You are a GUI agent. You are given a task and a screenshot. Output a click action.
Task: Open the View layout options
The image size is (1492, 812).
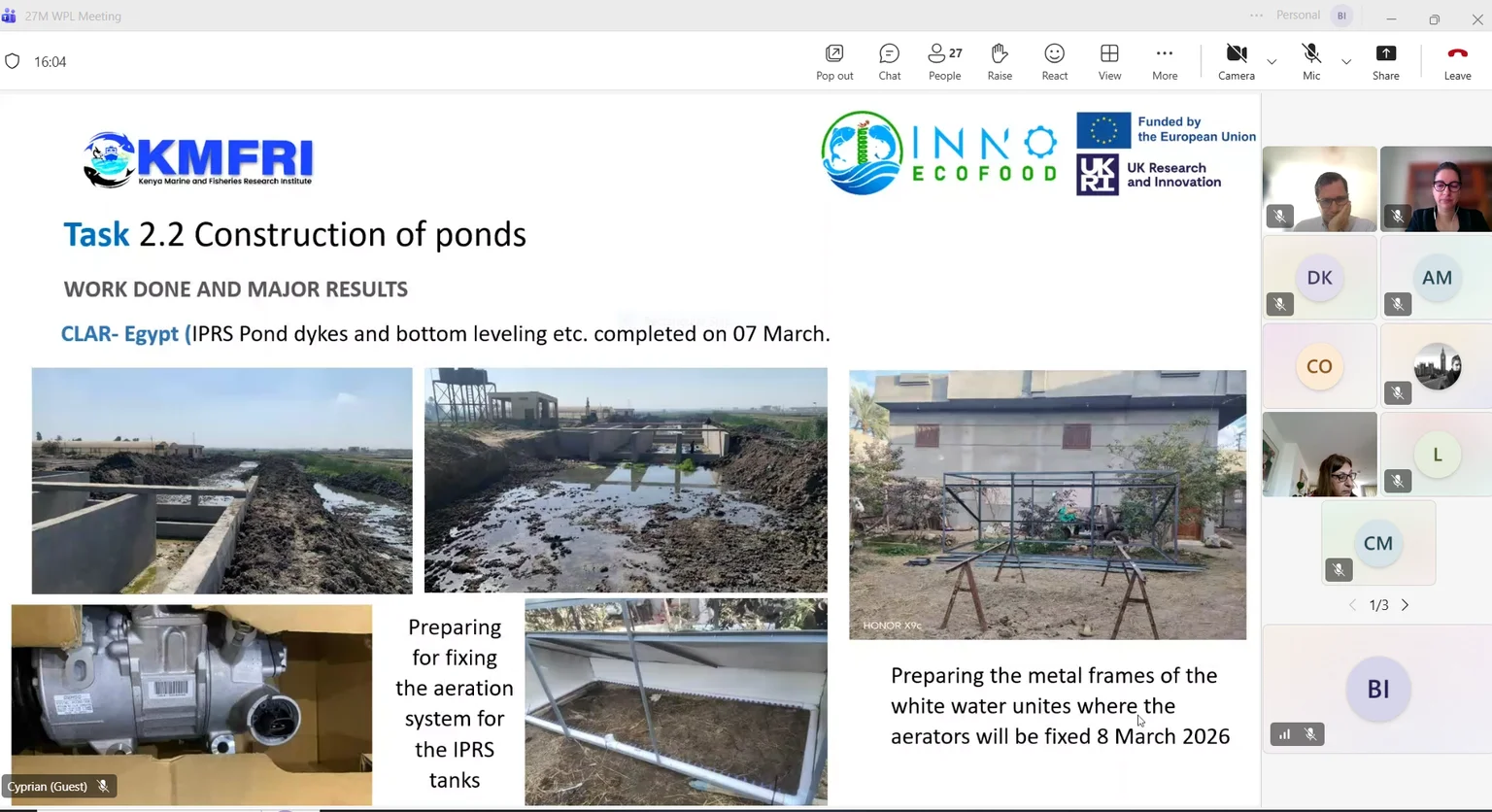tap(1109, 62)
